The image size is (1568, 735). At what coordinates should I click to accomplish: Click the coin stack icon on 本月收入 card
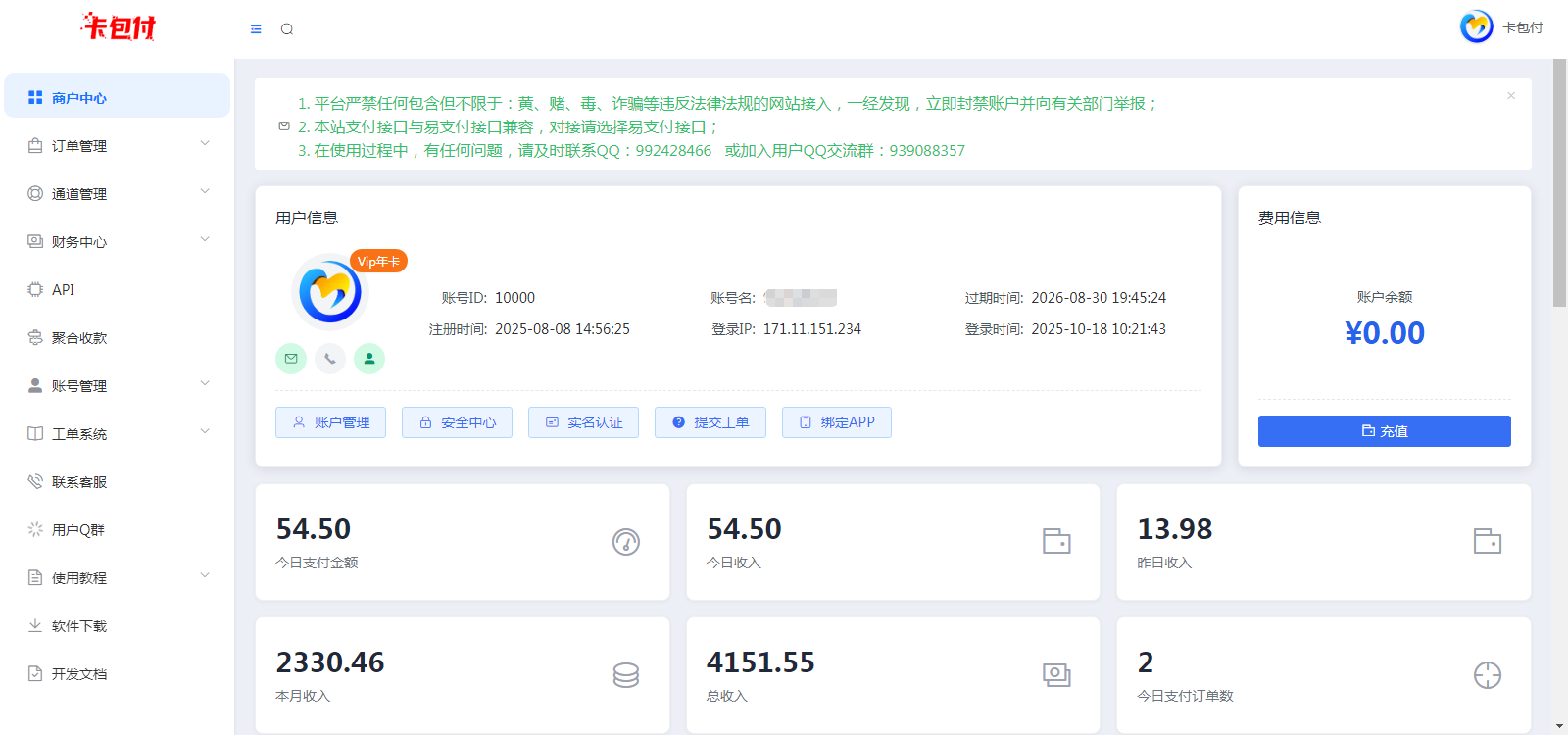626,675
